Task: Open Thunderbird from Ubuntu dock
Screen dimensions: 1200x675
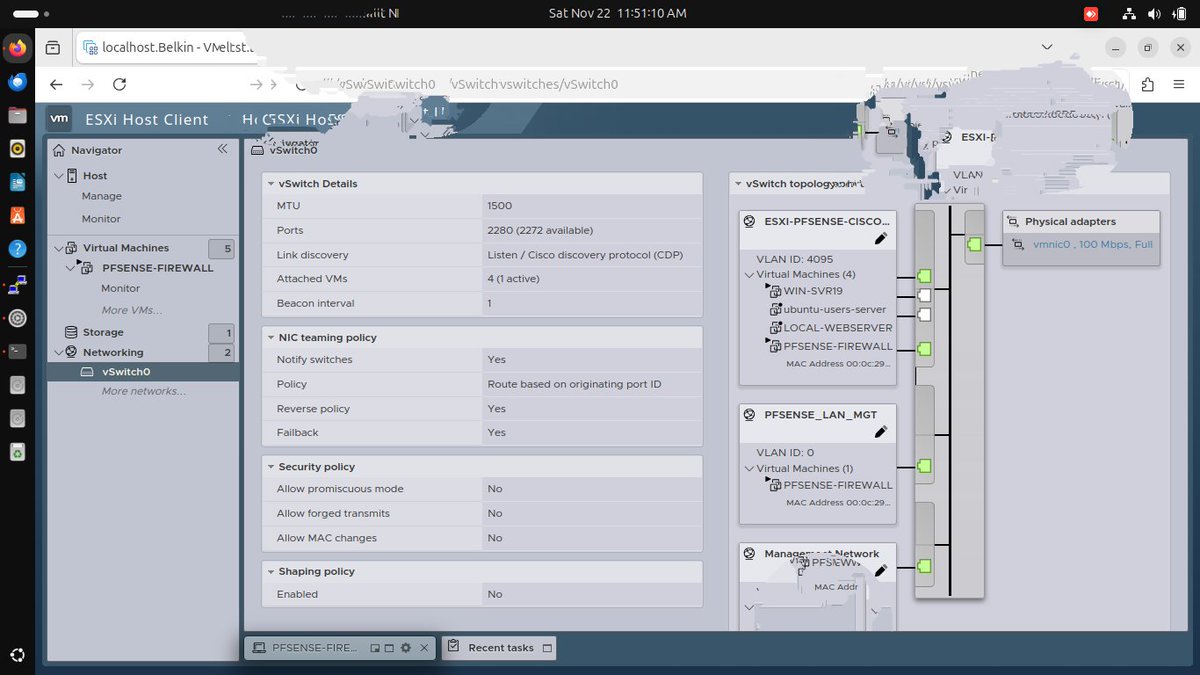Action: pos(17,81)
